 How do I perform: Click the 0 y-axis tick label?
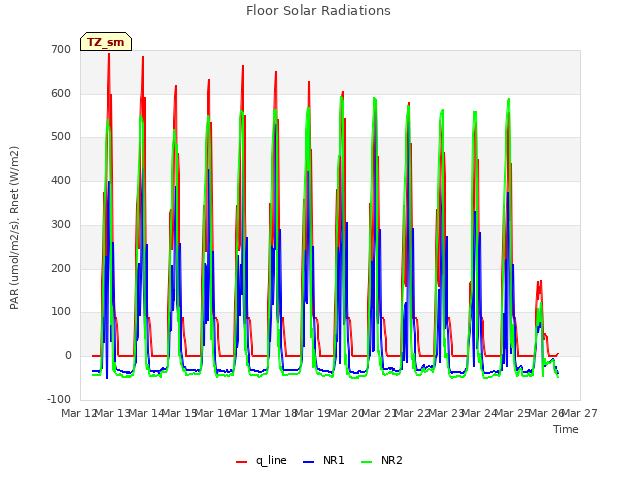68,356
